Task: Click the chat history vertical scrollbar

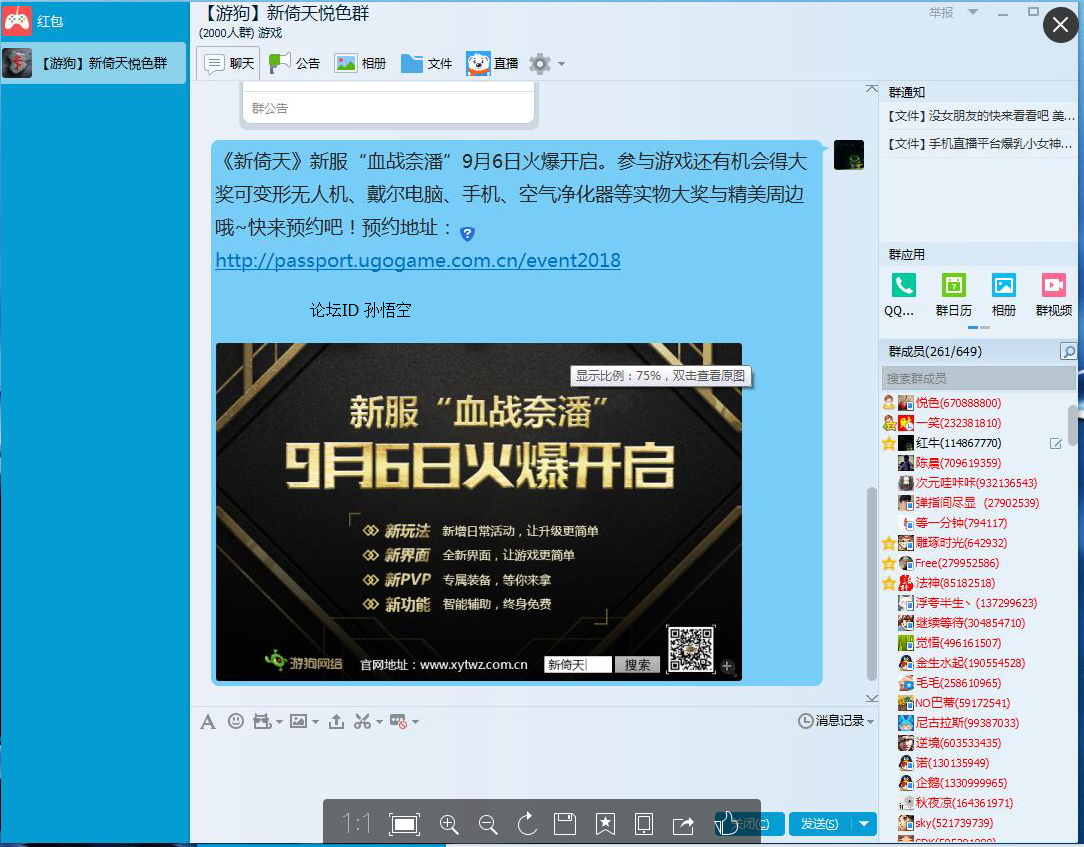Action: tap(872, 584)
